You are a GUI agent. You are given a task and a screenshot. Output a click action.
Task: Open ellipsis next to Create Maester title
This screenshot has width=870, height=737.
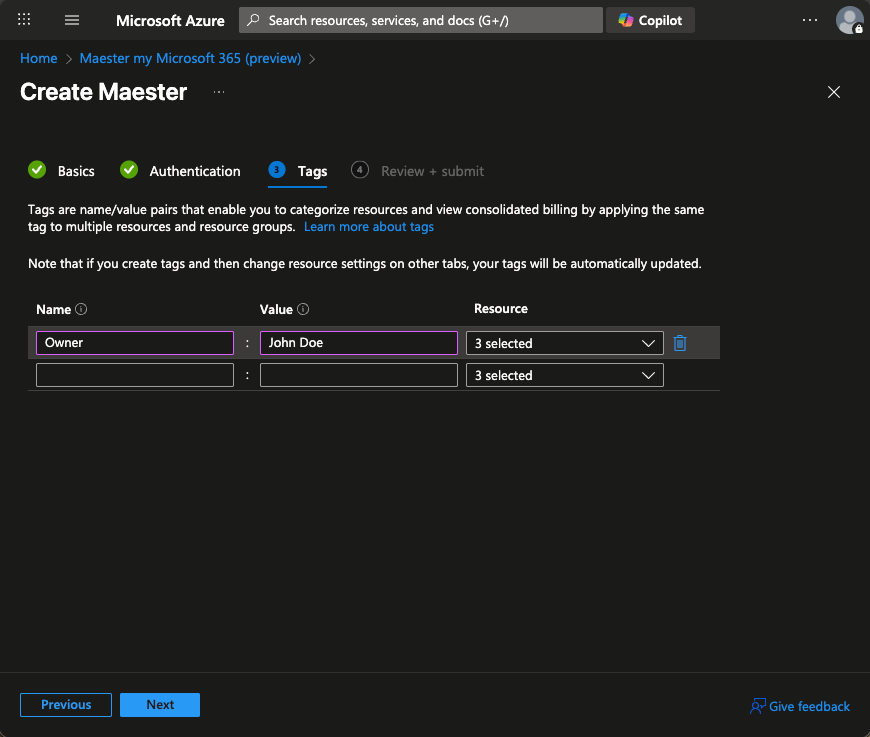pos(219,92)
